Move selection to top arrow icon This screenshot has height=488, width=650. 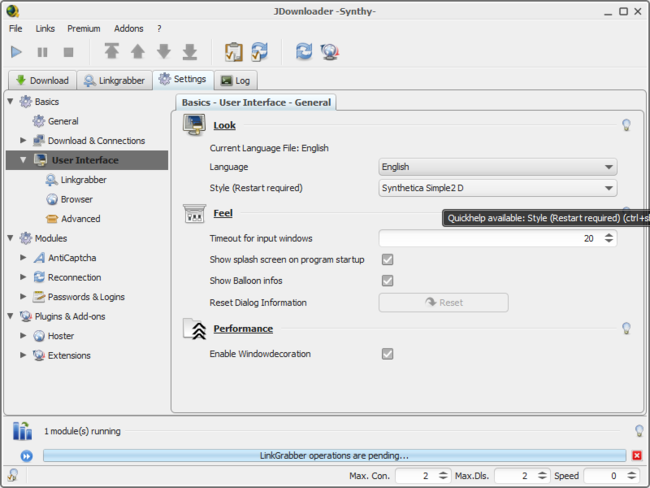(112, 51)
